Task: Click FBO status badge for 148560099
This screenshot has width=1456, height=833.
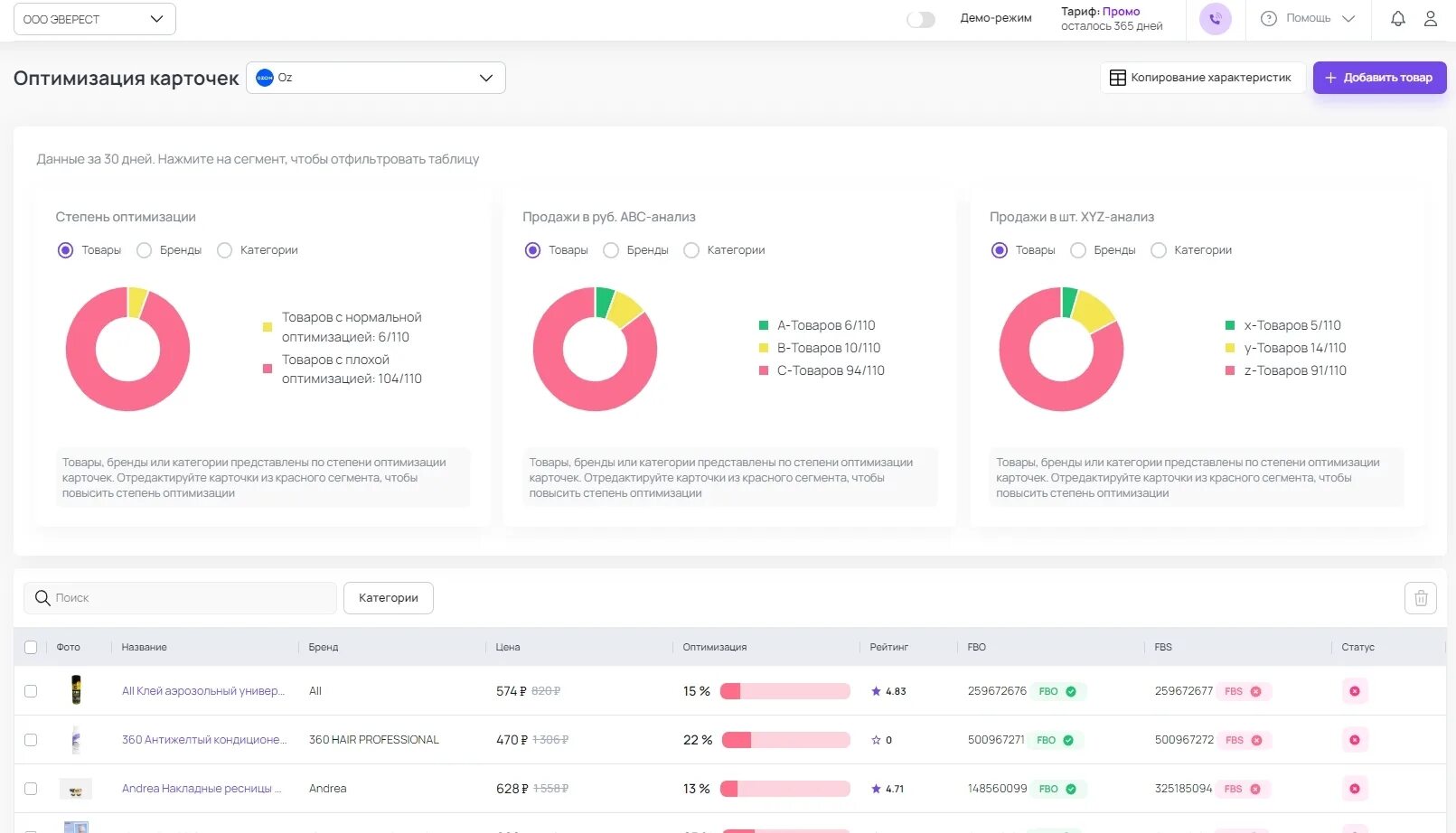Action: click(1057, 789)
